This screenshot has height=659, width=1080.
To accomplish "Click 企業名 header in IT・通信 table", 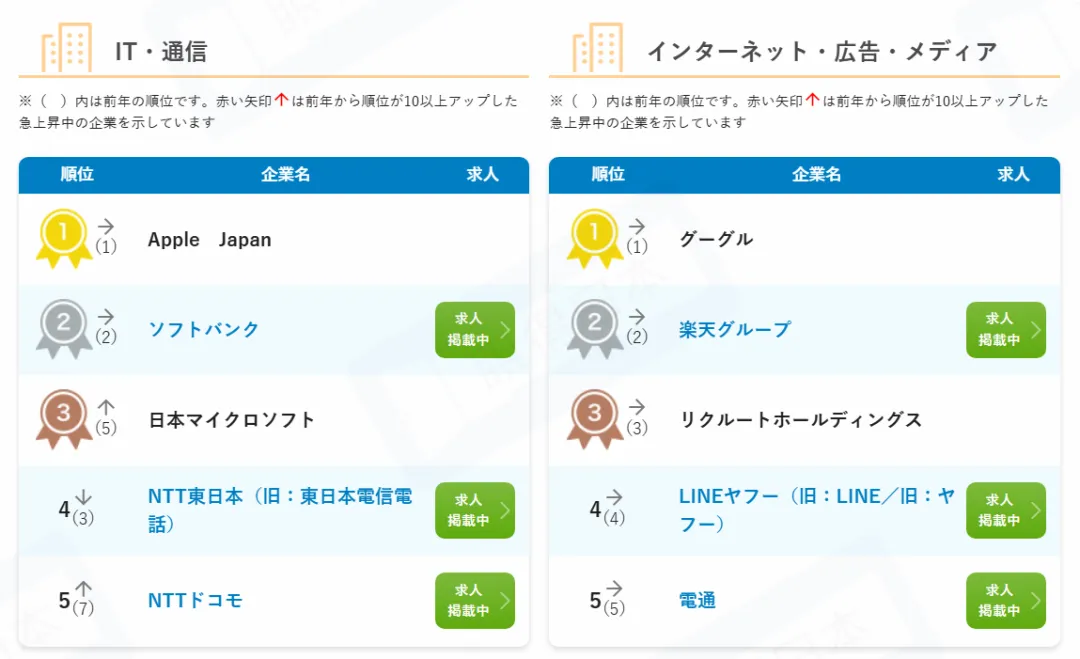I will [285, 174].
